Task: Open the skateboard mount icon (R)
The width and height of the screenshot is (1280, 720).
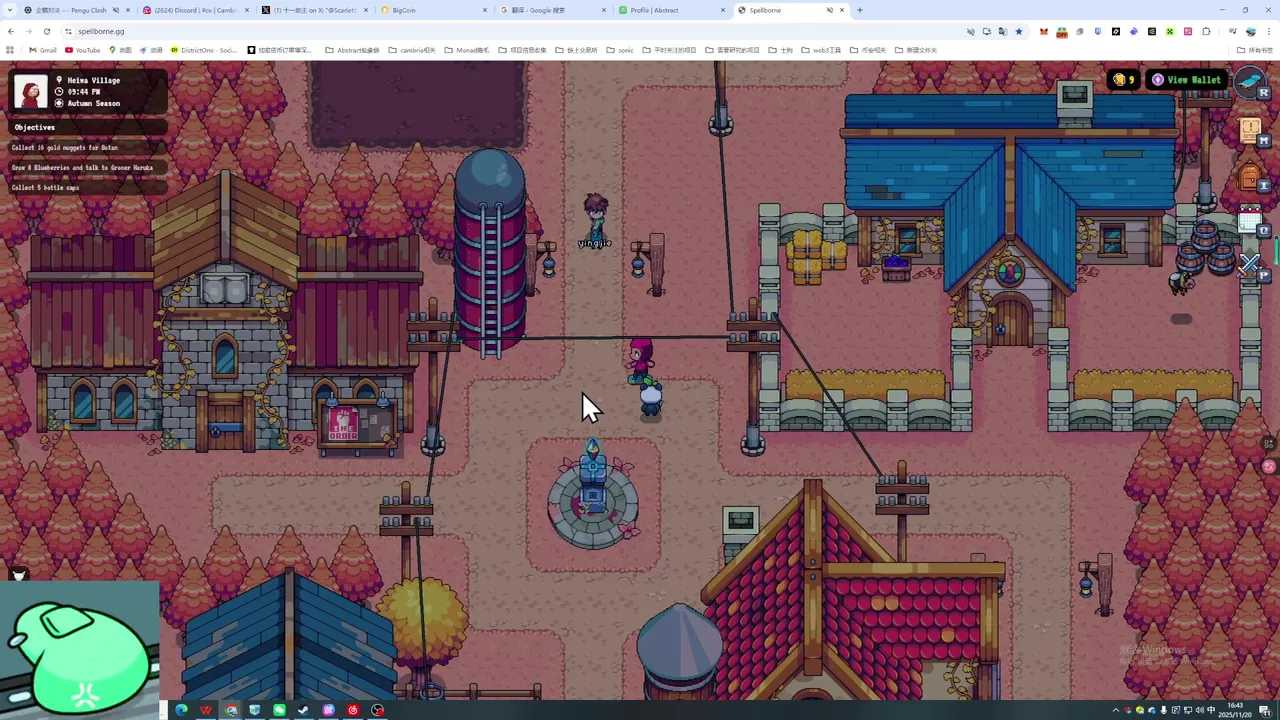Action: (1249, 82)
